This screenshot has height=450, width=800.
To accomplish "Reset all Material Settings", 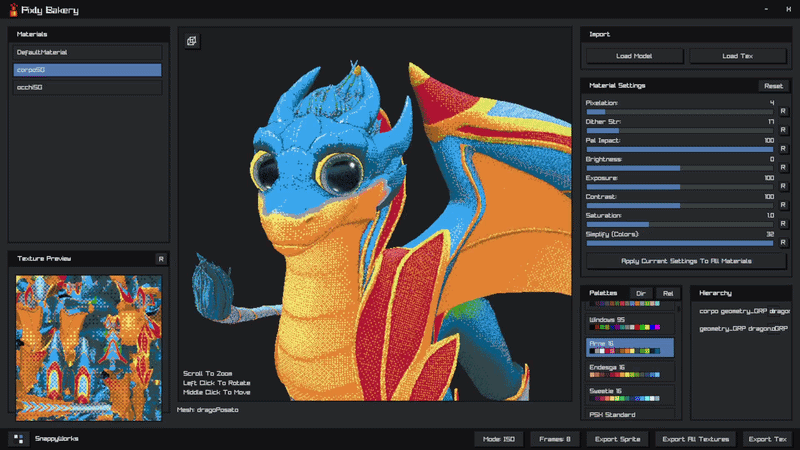I will tap(773, 86).
